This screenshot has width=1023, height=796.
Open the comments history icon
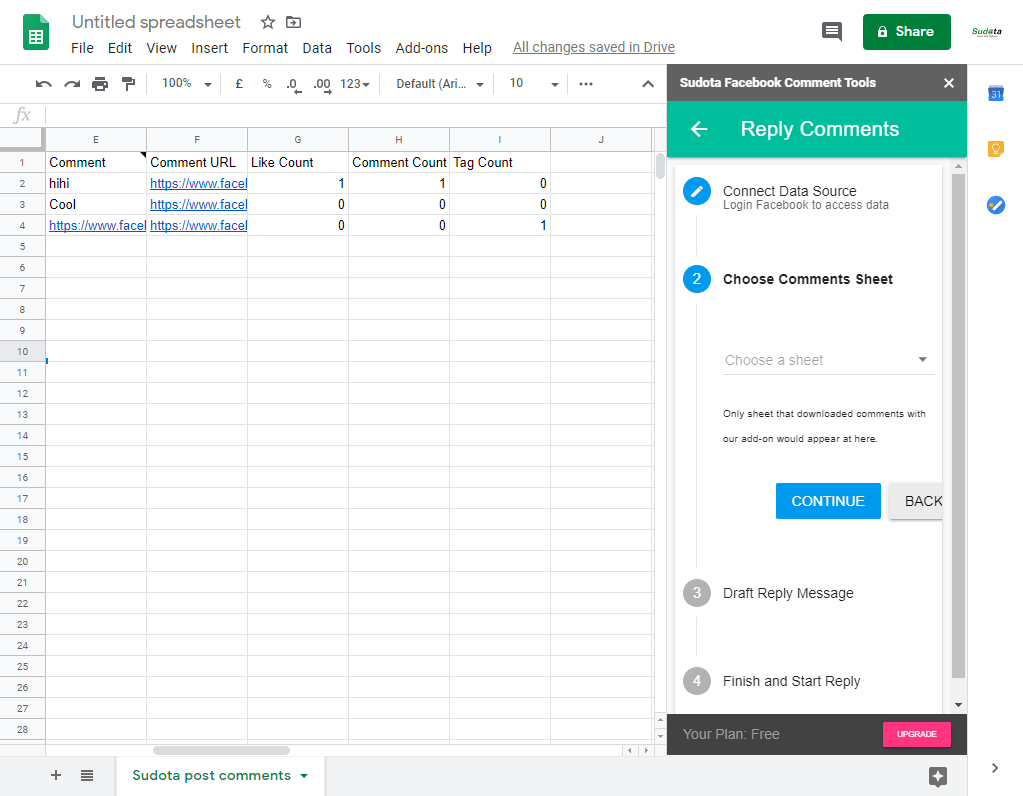coord(832,31)
